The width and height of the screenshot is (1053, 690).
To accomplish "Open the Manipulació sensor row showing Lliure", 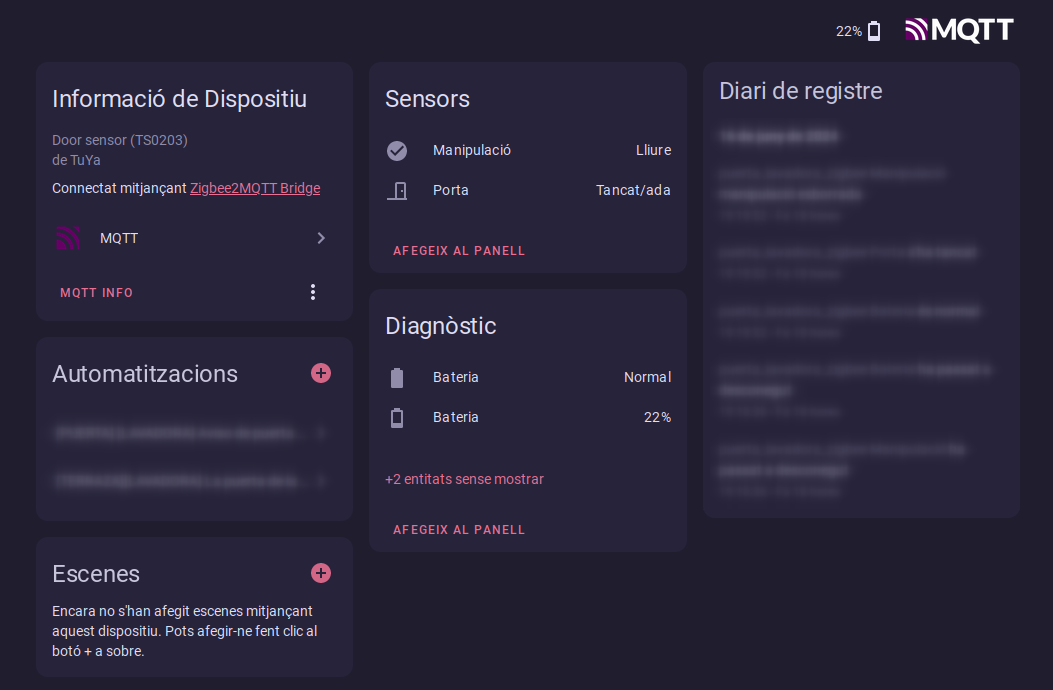I will click(x=528, y=150).
